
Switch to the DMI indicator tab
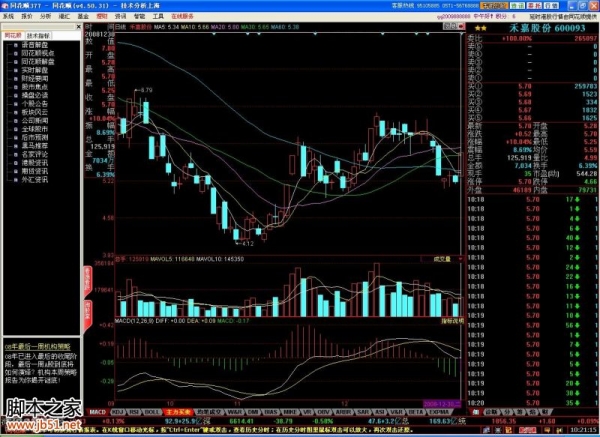tap(253, 412)
